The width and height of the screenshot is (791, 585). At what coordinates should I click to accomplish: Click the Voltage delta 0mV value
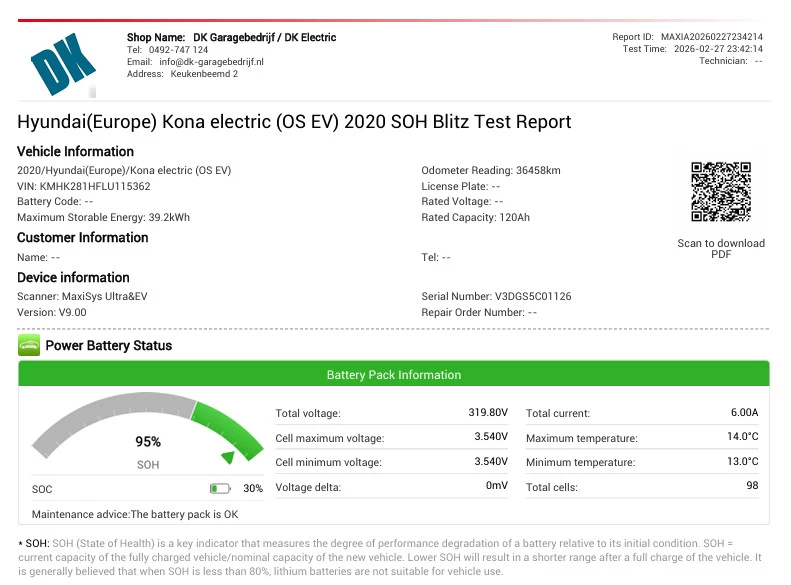[496, 486]
